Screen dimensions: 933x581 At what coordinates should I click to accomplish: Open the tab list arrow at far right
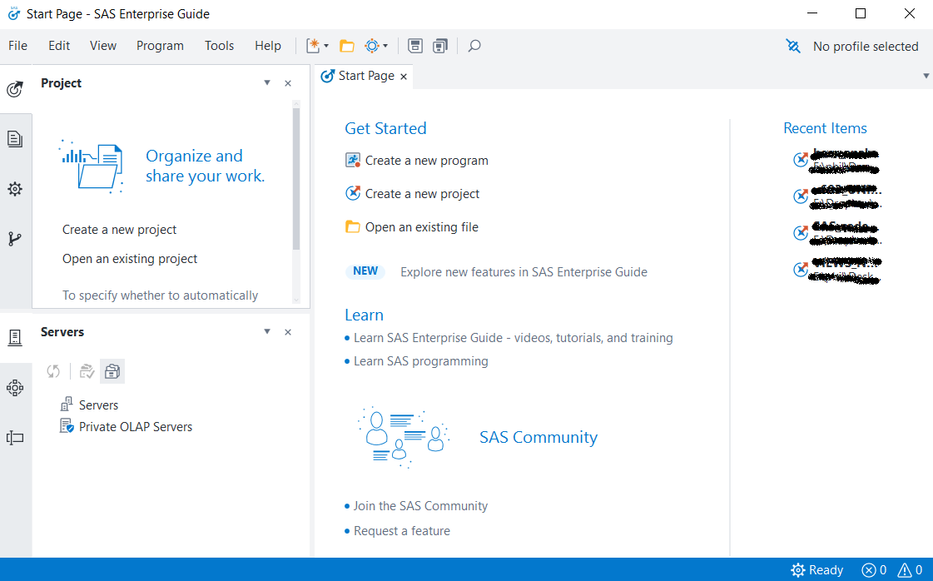[x=926, y=76]
